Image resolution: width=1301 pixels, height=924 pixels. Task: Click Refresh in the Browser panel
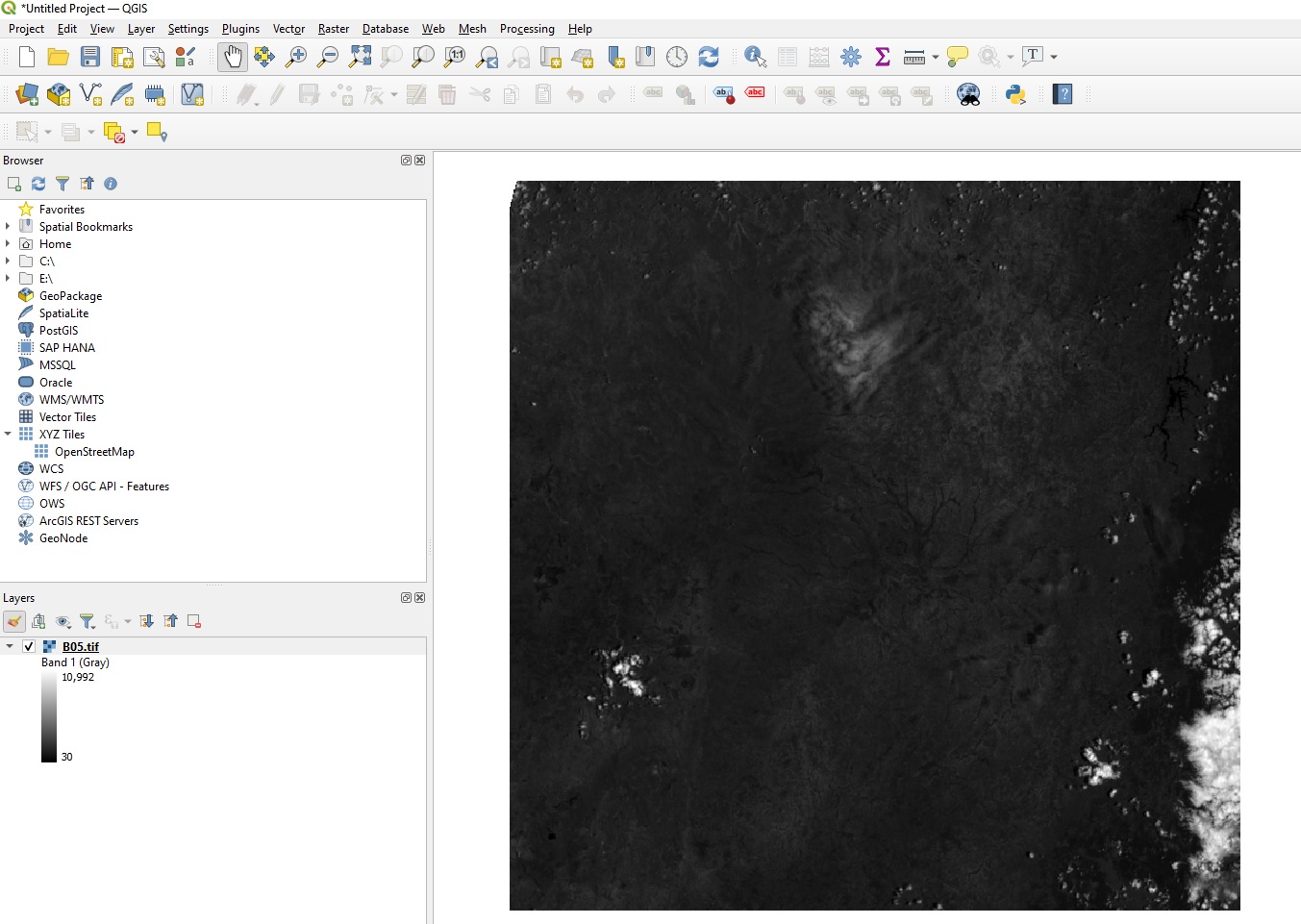(x=38, y=184)
